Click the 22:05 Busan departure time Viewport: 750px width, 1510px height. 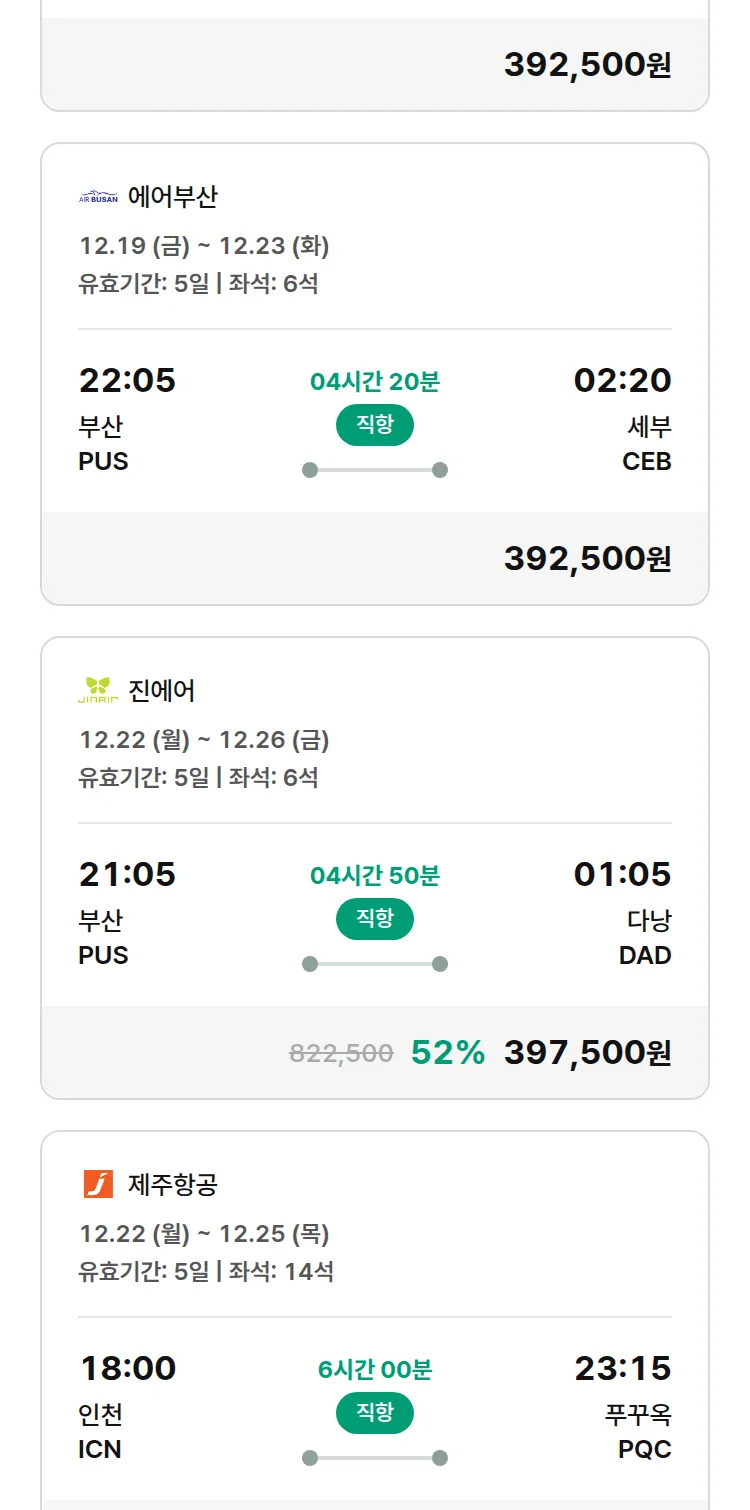(x=127, y=380)
